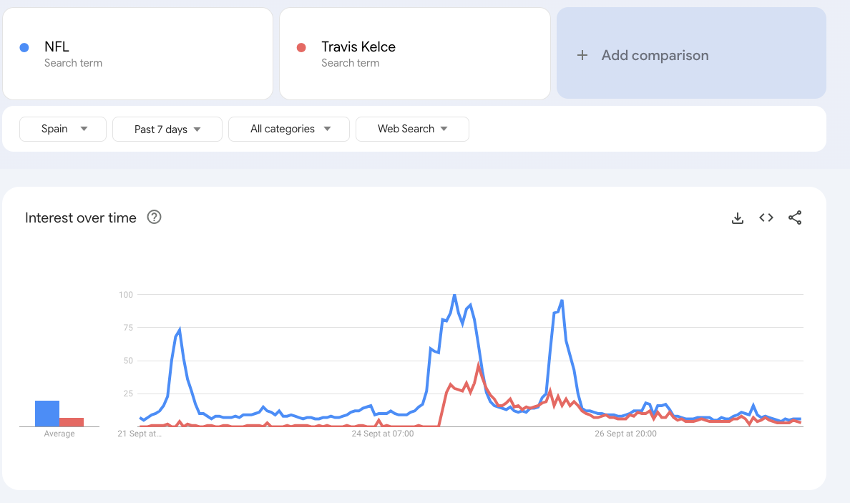Click the plus icon in Add comparison
Image resolution: width=850 pixels, height=504 pixels.
pyautogui.click(x=582, y=55)
